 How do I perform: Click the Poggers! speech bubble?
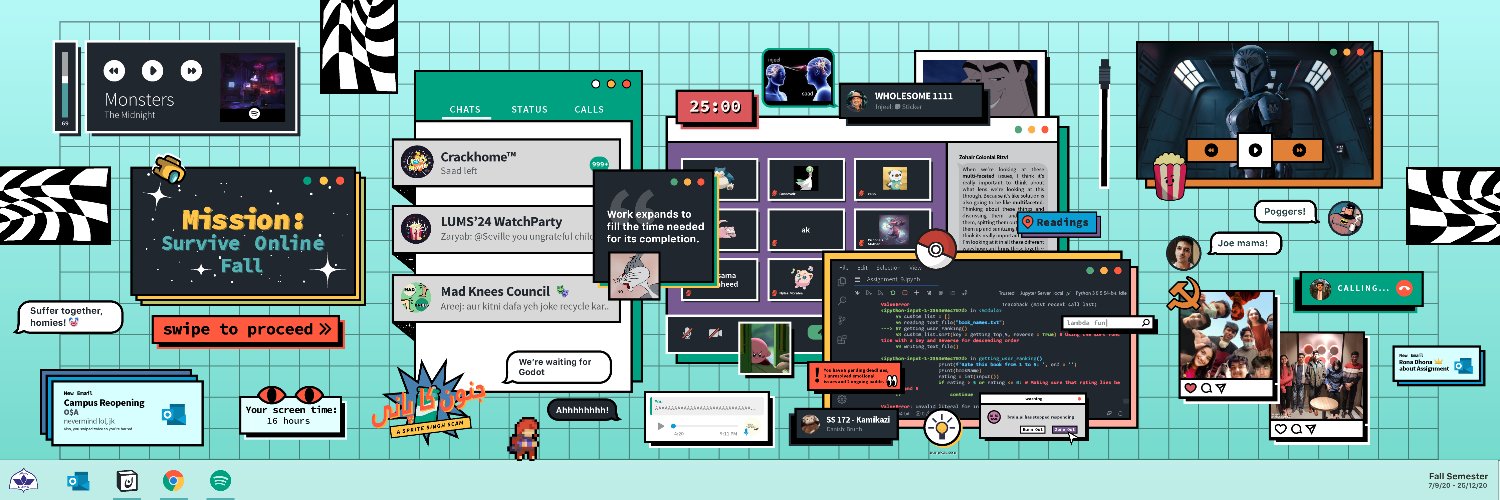tap(1285, 212)
